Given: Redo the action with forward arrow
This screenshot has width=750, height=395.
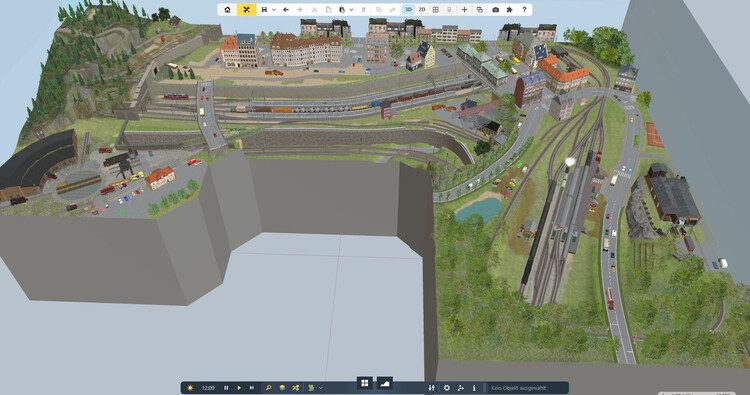Looking at the screenshot, I should coord(299,10).
